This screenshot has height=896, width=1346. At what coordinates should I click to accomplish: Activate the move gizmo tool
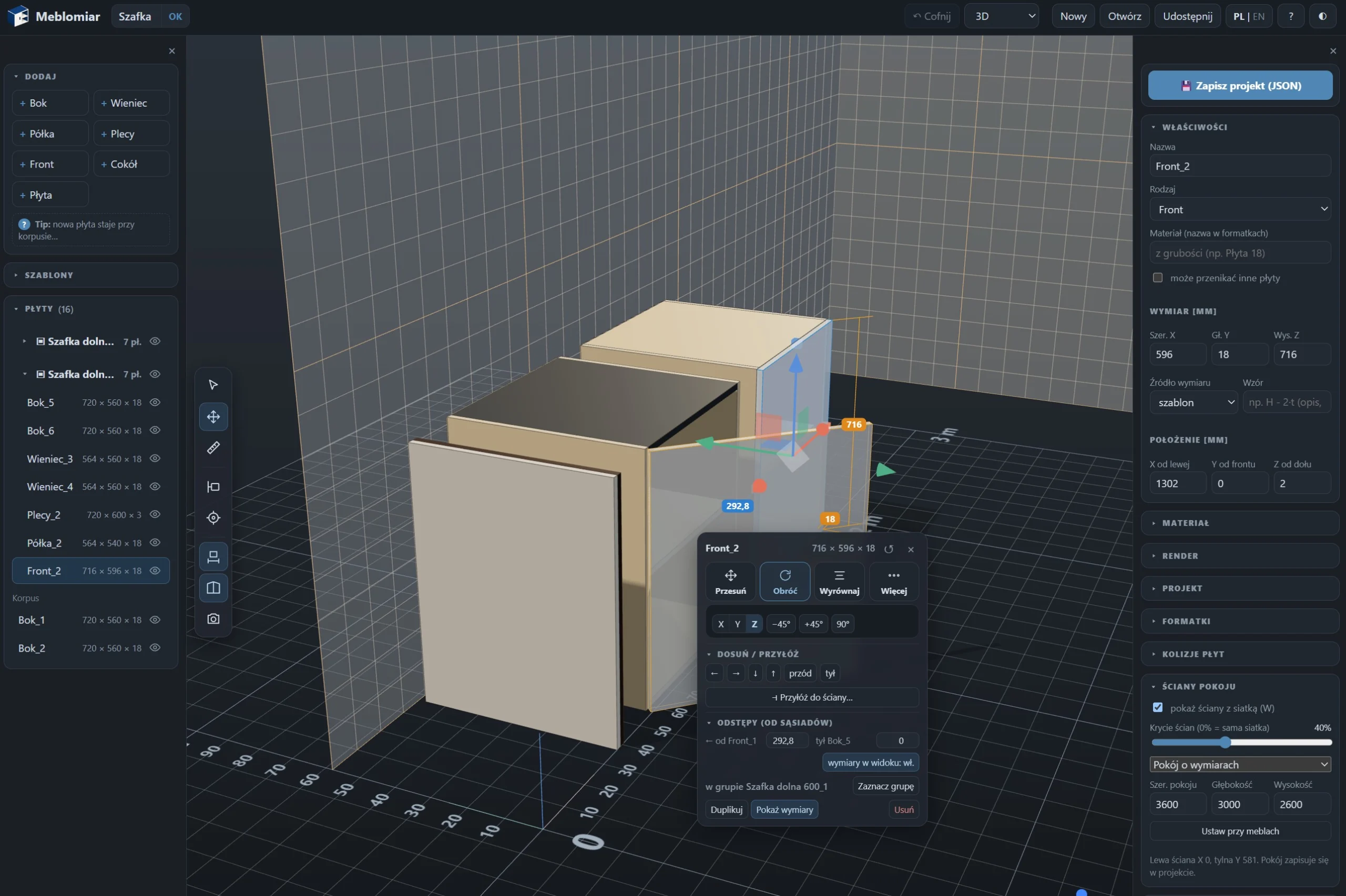point(213,417)
